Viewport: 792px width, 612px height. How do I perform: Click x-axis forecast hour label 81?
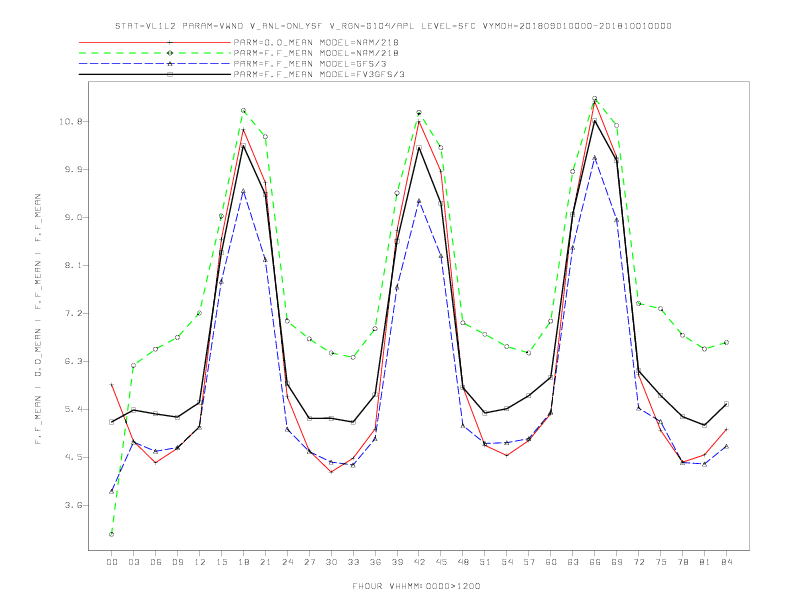[705, 562]
